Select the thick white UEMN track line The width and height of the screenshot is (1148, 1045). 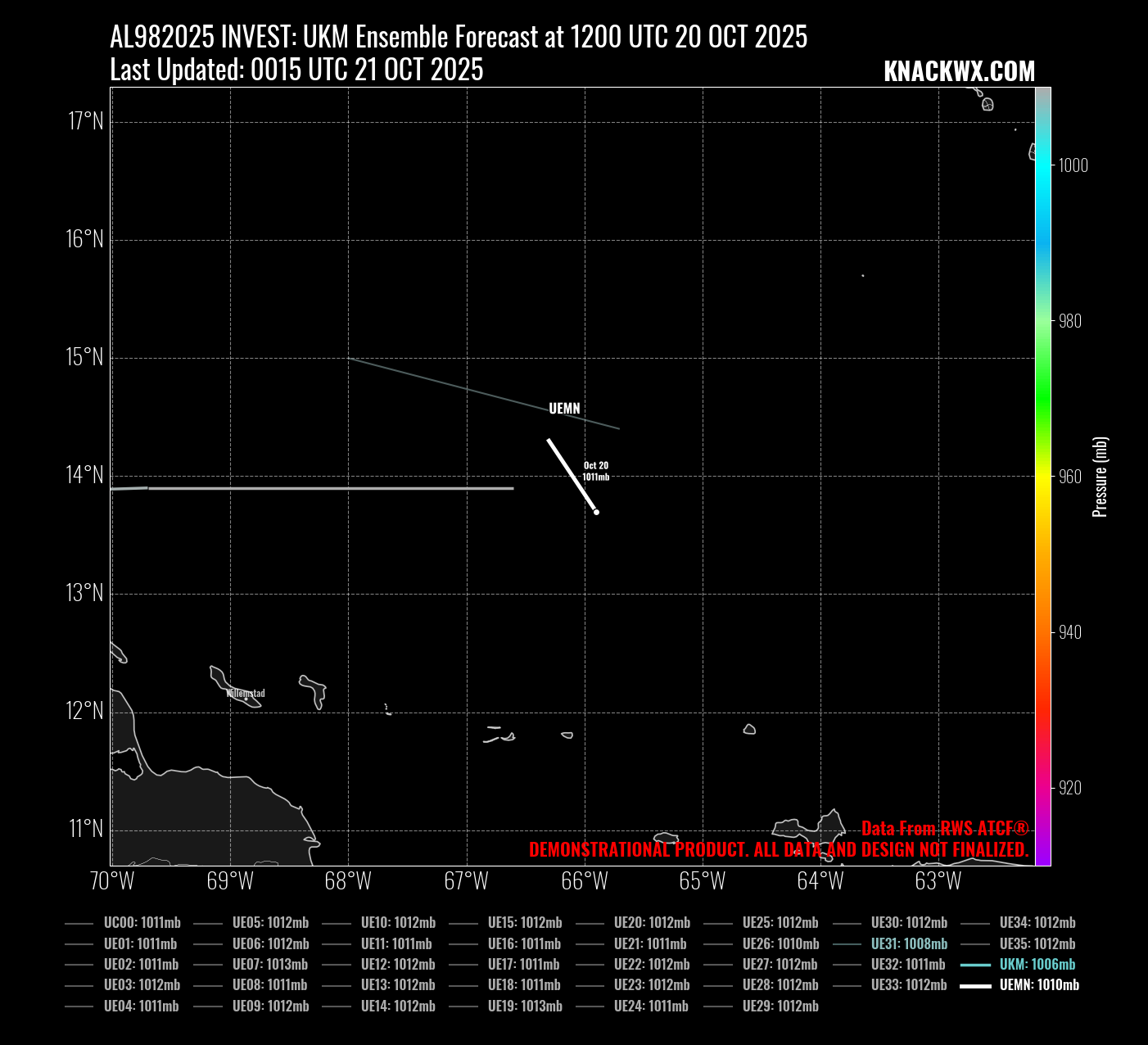click(571, 474)
